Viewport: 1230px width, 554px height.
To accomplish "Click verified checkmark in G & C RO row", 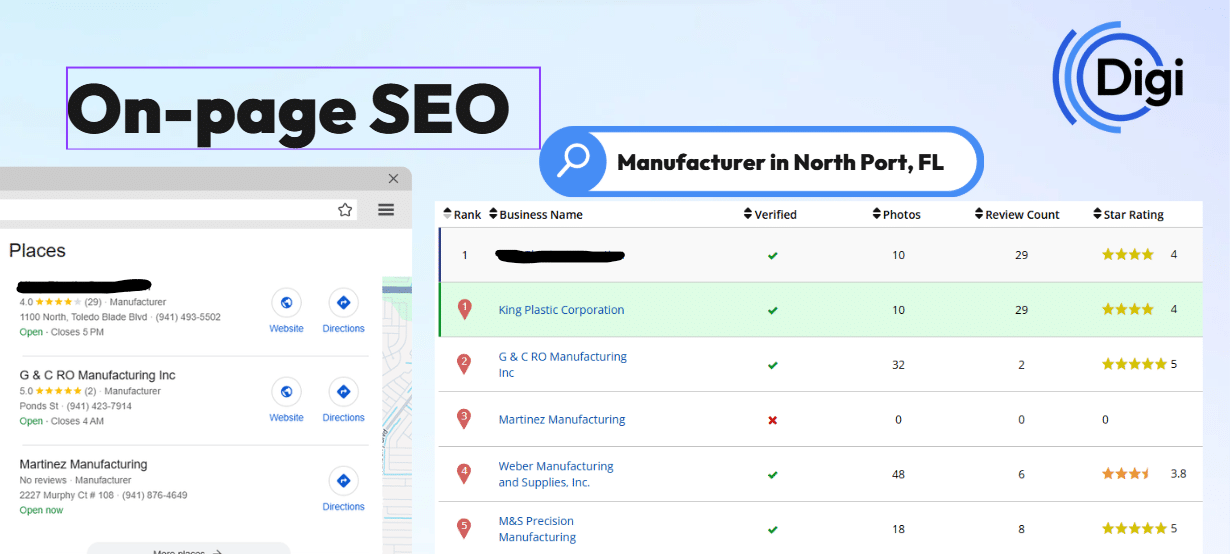I will tap(772, 365).
